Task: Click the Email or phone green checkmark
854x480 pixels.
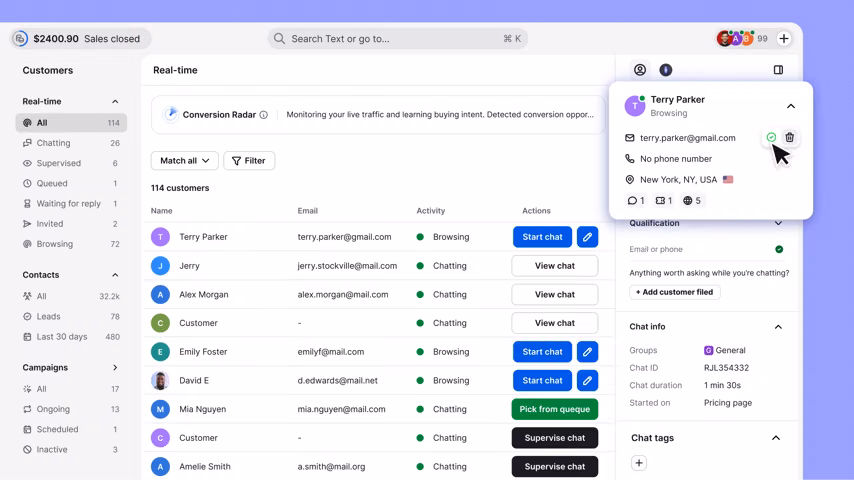Action: 779,249
